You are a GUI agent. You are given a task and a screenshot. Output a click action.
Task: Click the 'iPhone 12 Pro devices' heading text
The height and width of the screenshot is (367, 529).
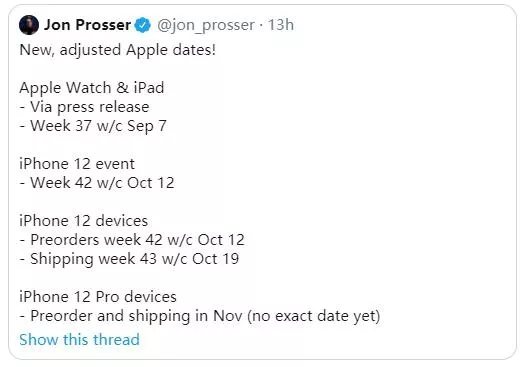click(98, 297)
